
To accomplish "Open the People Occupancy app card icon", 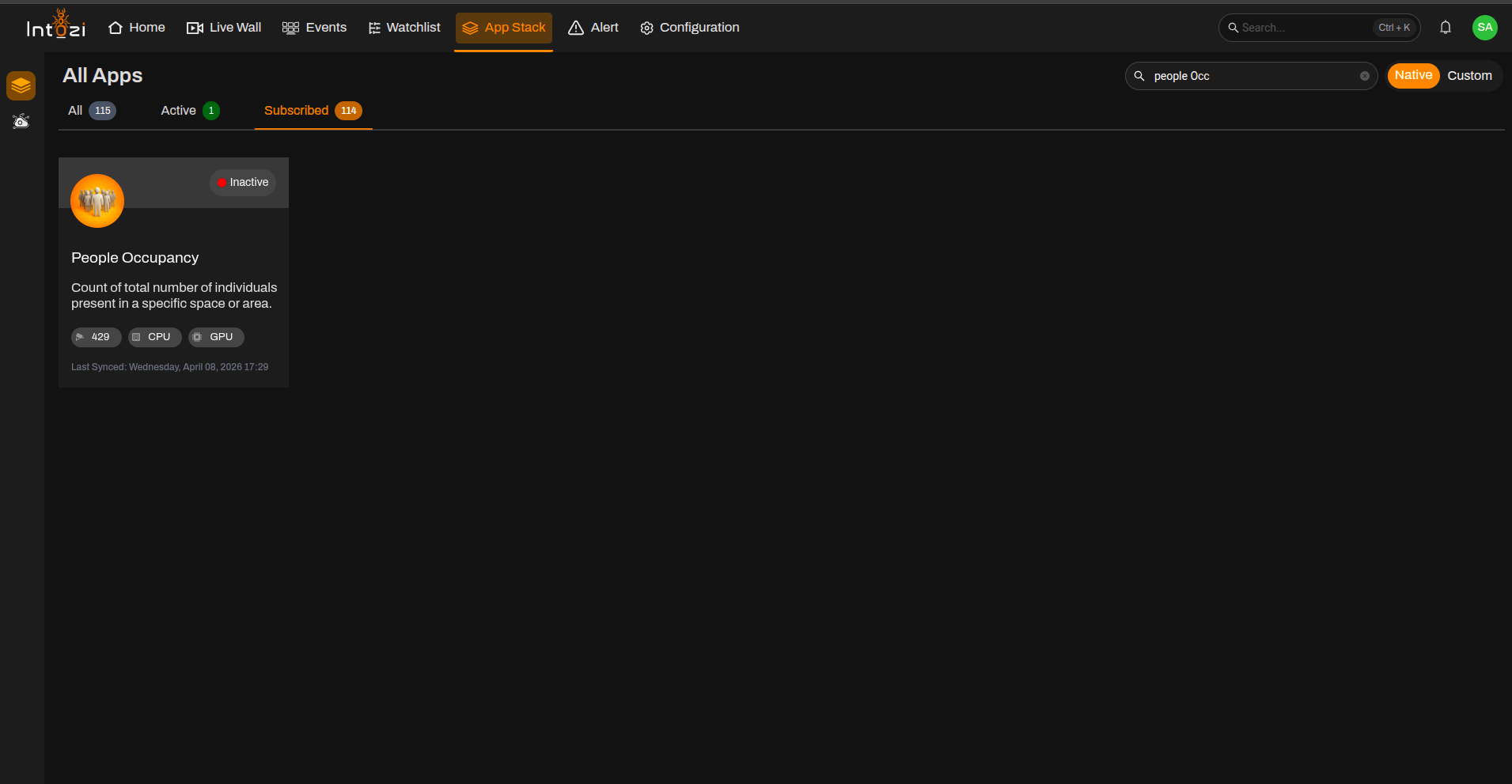I will click(97, 201).
